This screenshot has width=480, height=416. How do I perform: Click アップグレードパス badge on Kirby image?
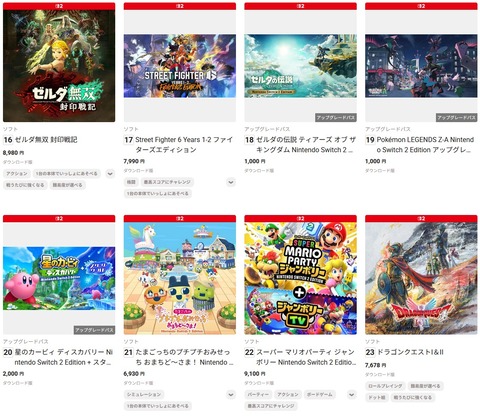point(94,330)
